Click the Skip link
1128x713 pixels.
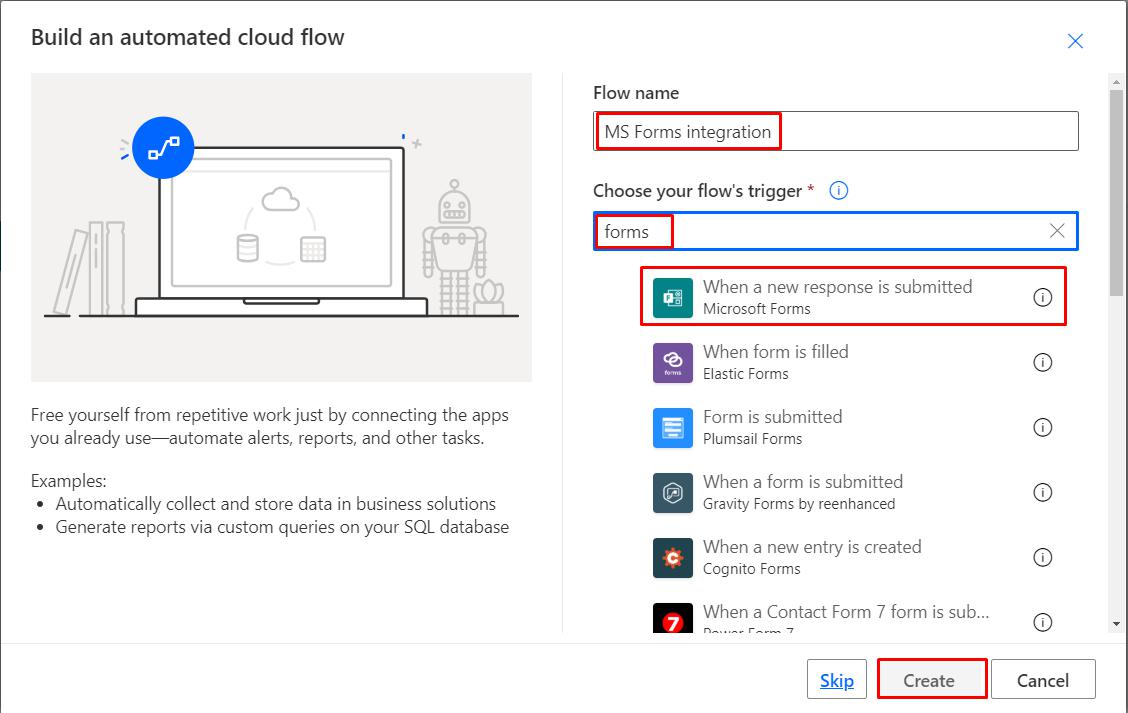point(836,679)
